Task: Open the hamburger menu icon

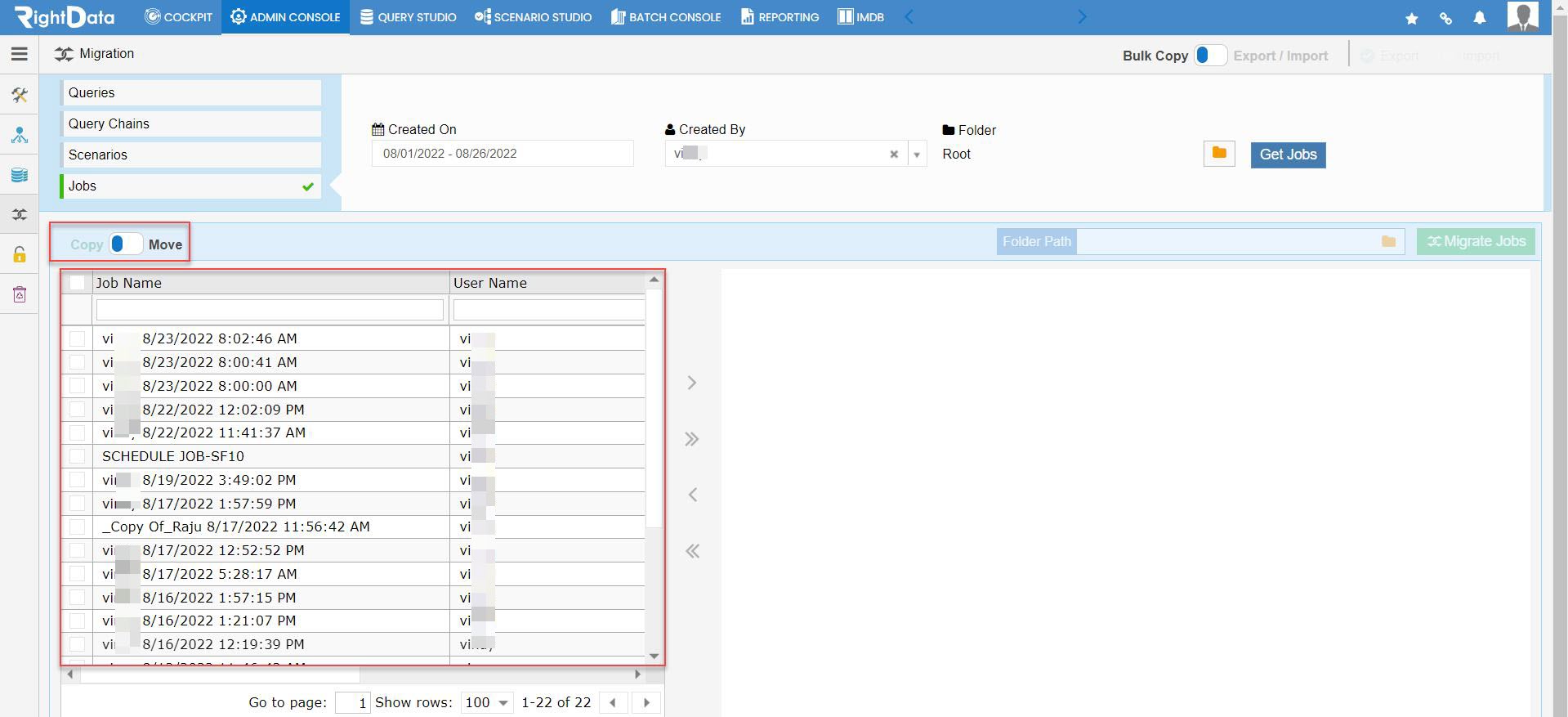Action: [20, 54]
